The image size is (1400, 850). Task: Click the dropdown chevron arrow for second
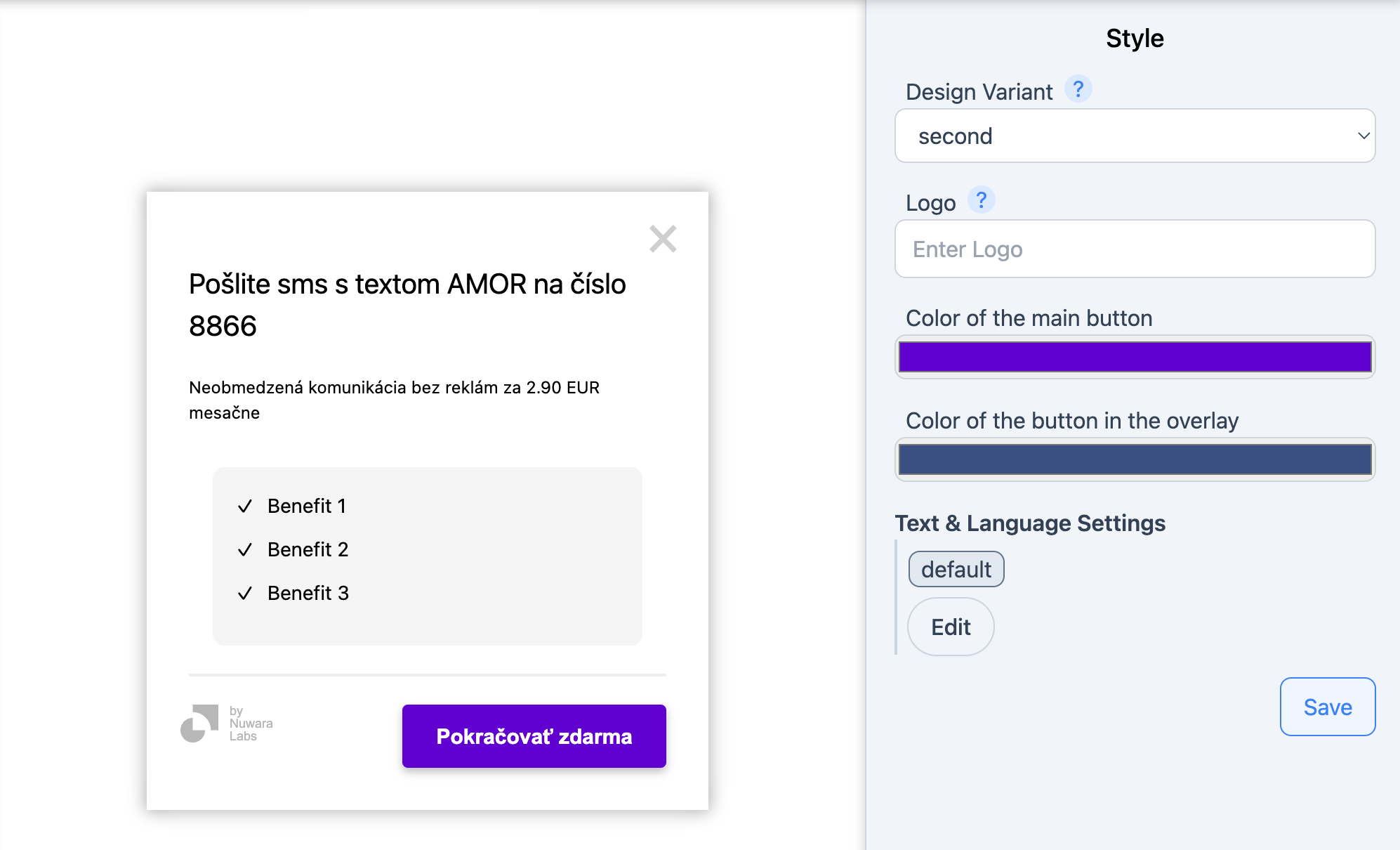[x=1363, y=136]
